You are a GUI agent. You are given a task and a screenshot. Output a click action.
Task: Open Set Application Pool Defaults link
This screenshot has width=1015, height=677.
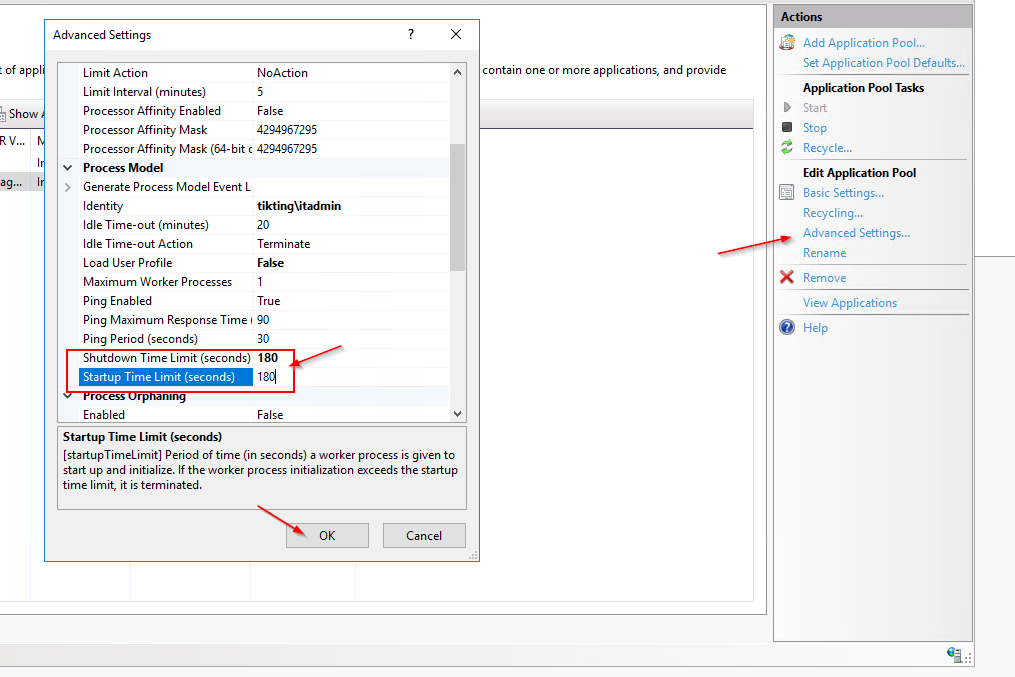[869, 63]
